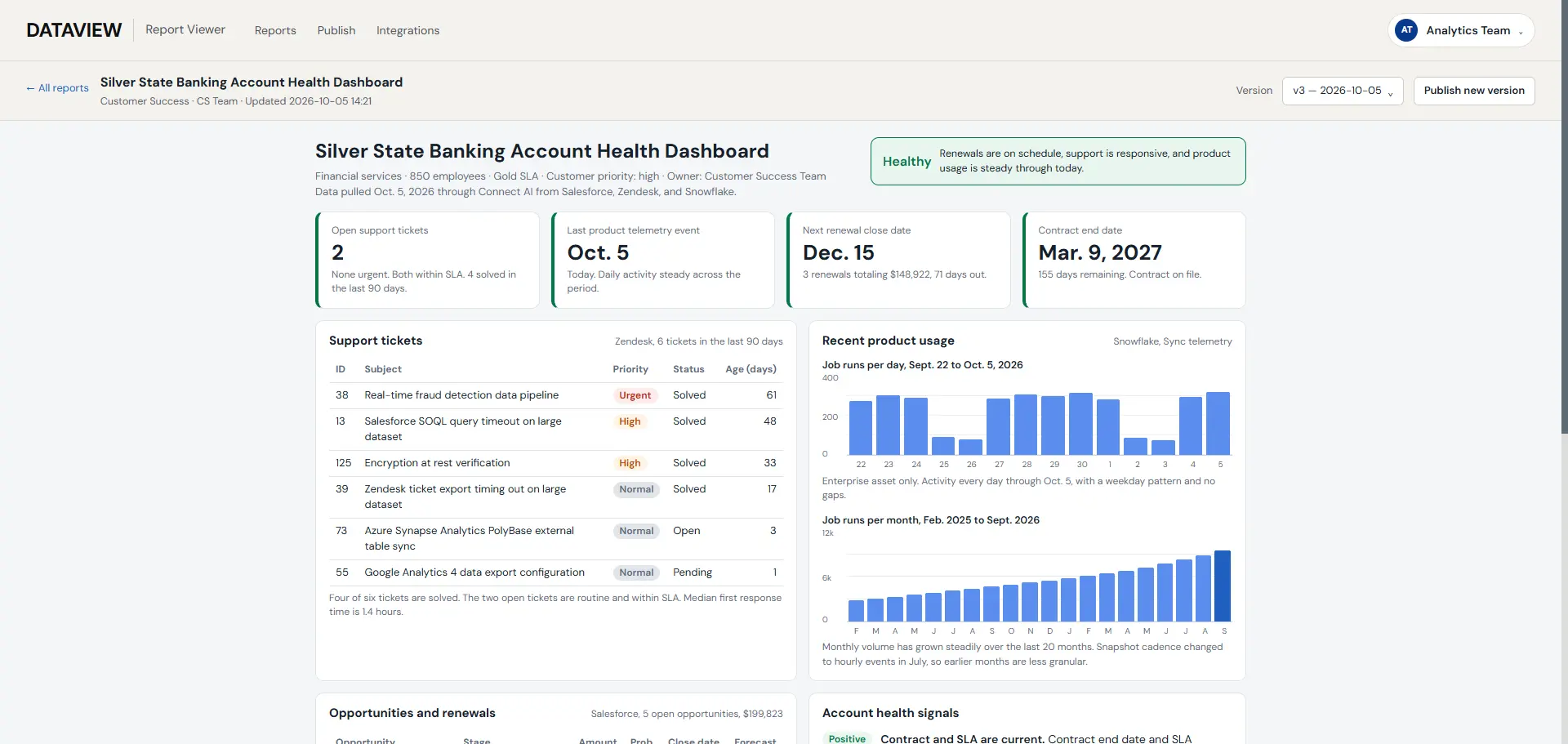Open ticket Real-time fraud detection data pipeline
Screen dimensions: 1568x744
tap(461, 395)
